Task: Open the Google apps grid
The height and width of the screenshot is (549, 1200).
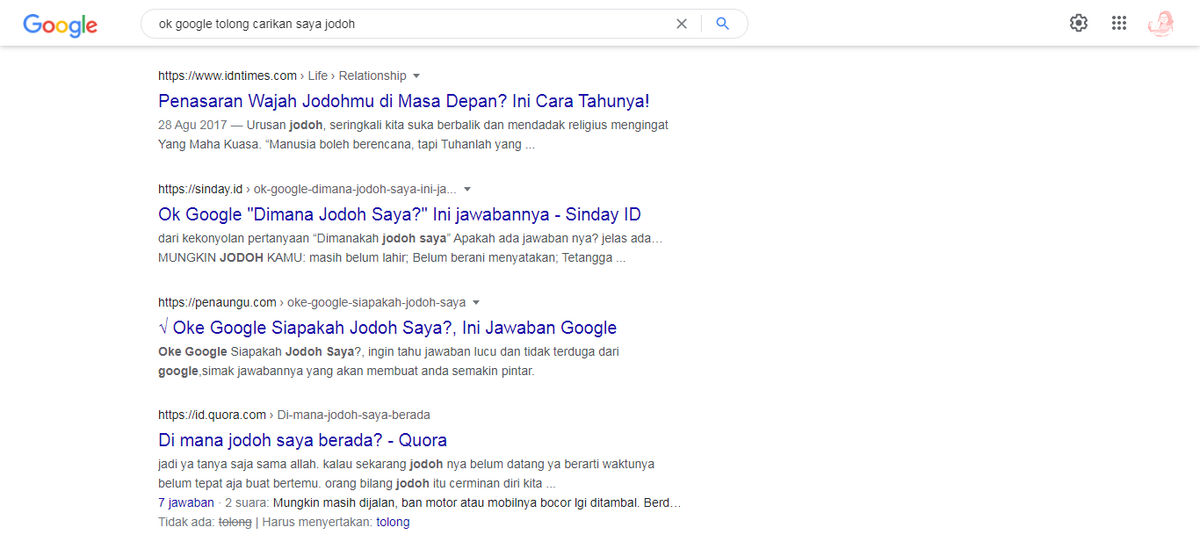Action: point(1119,23)
